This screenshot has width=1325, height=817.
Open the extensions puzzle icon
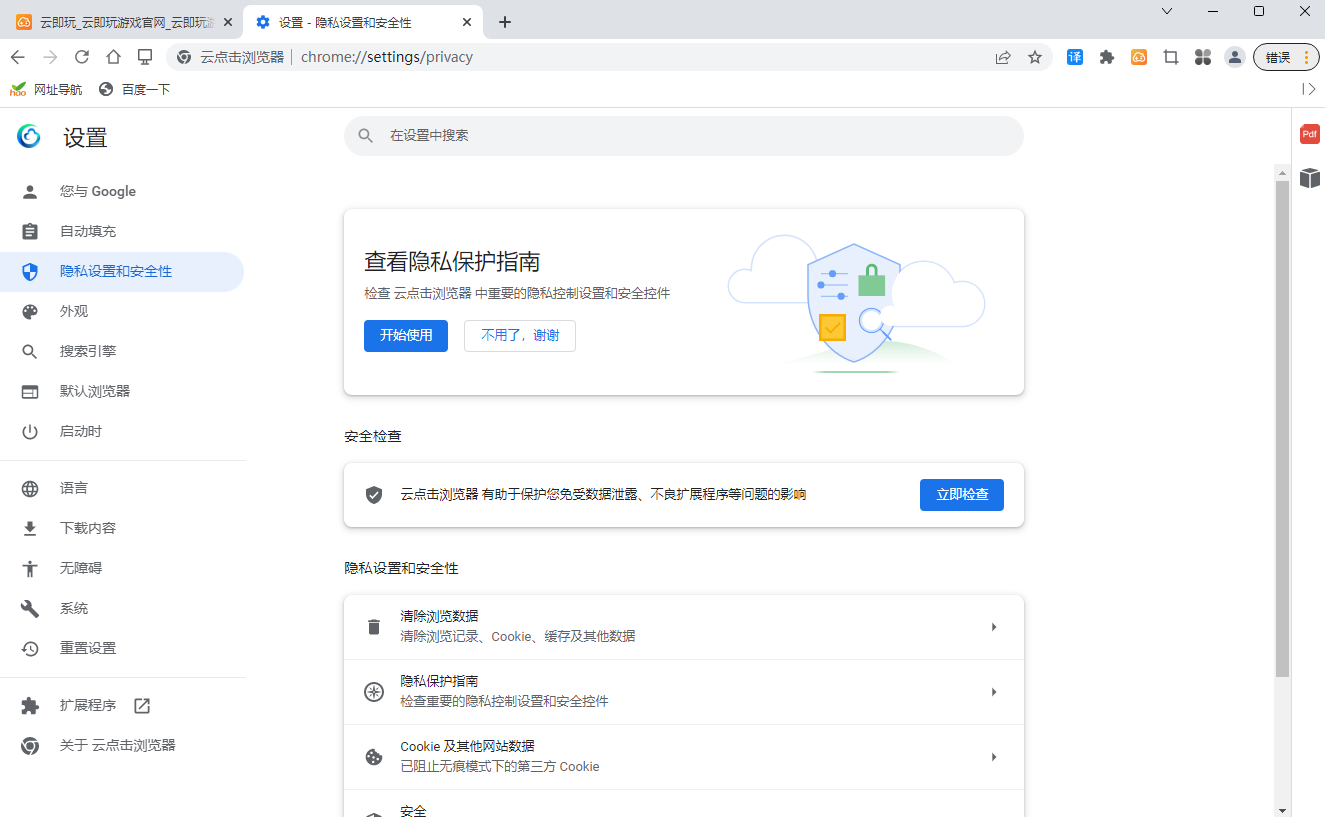coord(1106,57)
